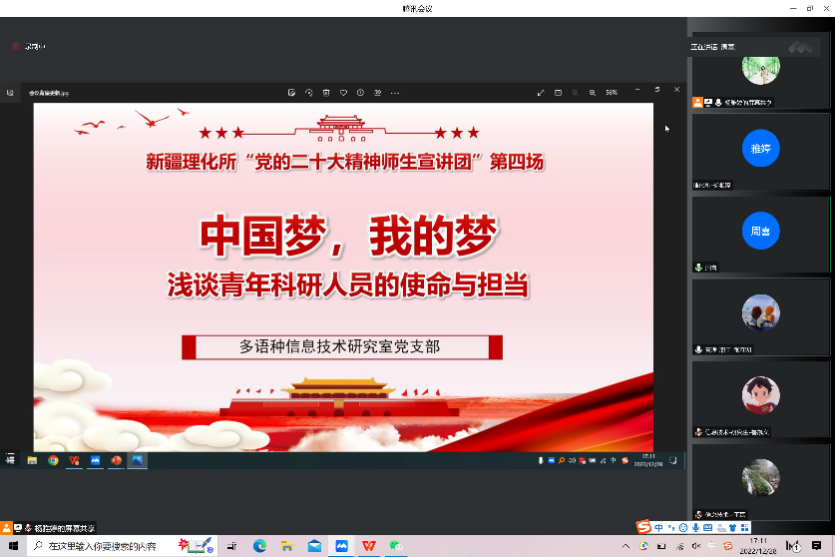Select the blue 雅婷 participant avatar

tap(761, 149)
